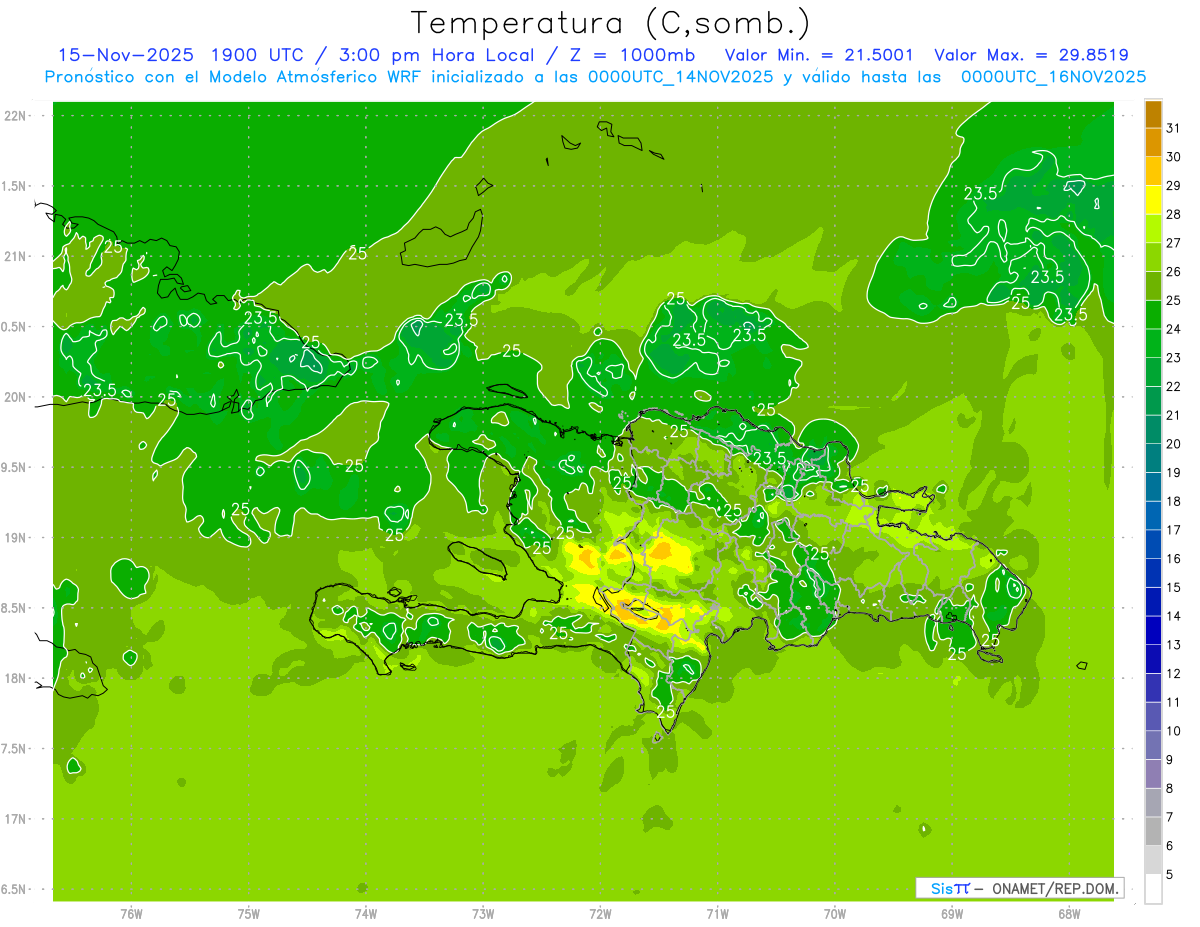Click the colorbar legend label 20

[x=1174, y=443]
